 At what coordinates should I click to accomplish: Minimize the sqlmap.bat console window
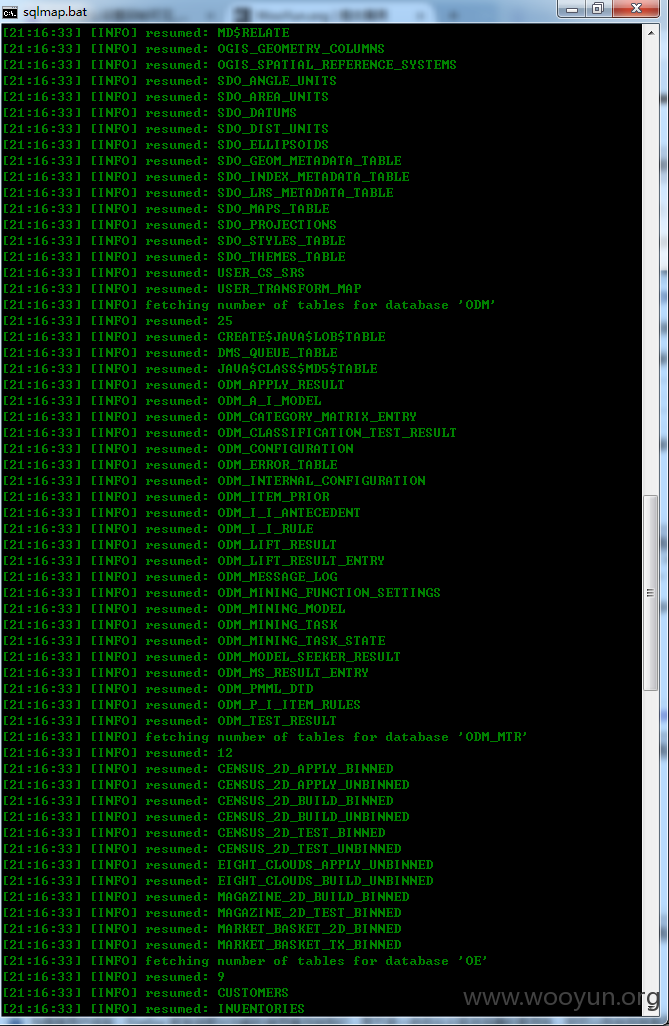point(572,9)
